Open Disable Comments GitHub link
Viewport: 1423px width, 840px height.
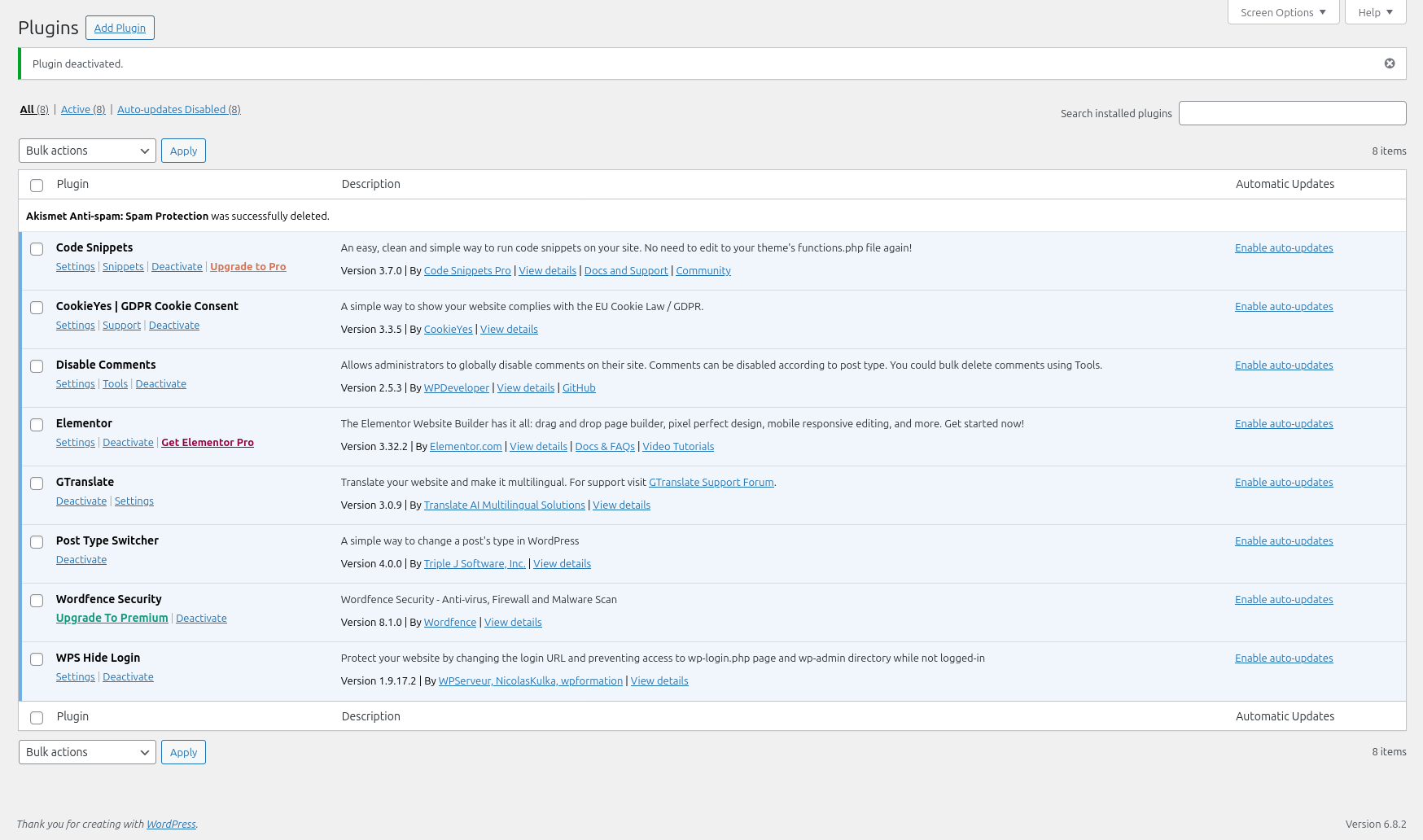579,388
